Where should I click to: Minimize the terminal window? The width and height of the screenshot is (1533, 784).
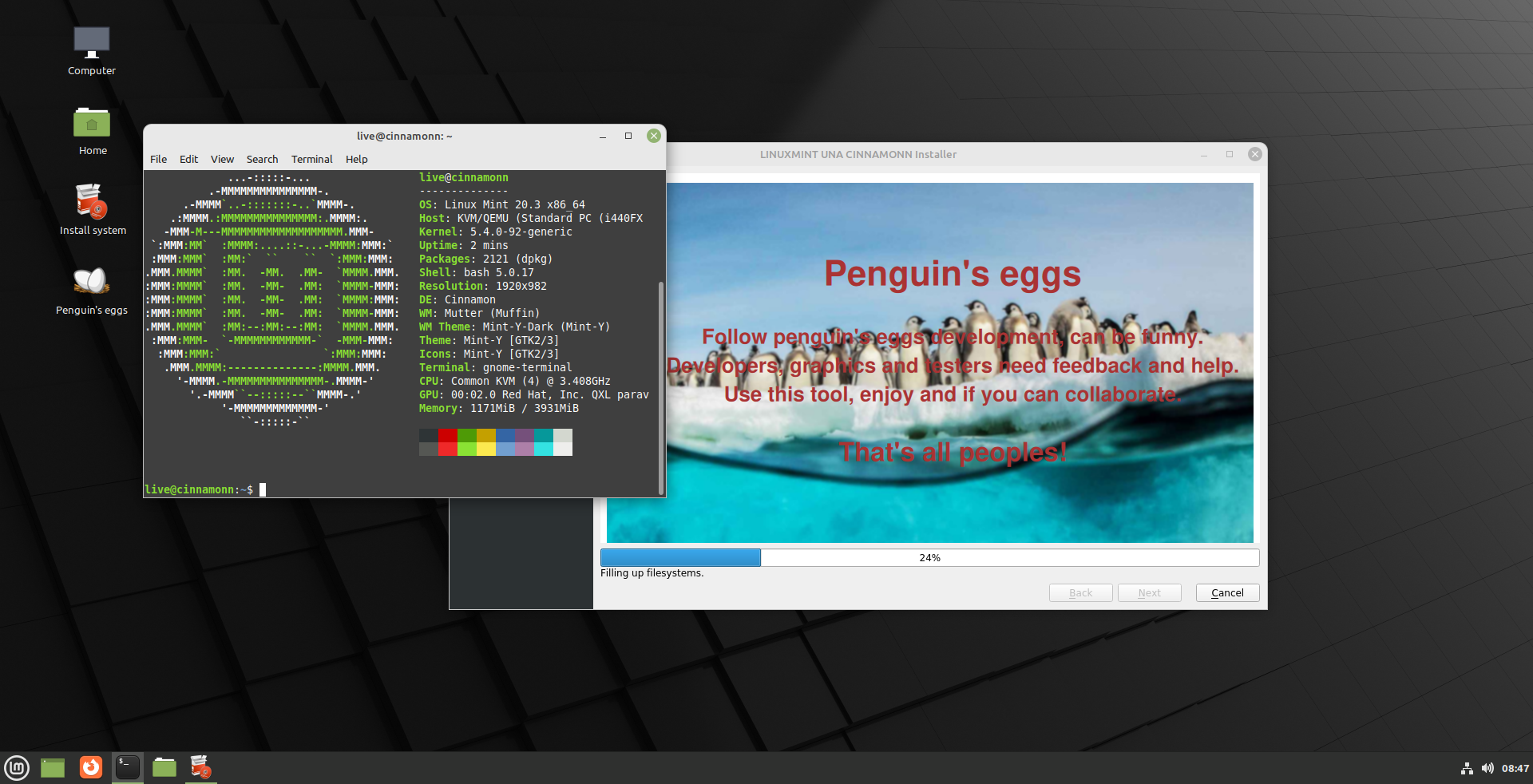(x=603, y=136)
